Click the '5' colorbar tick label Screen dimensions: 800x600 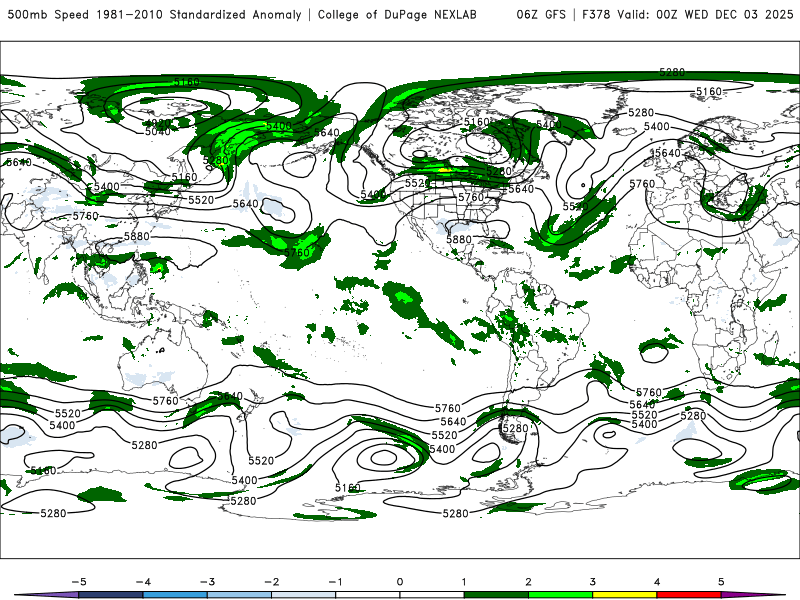click(x=721, y=582)
